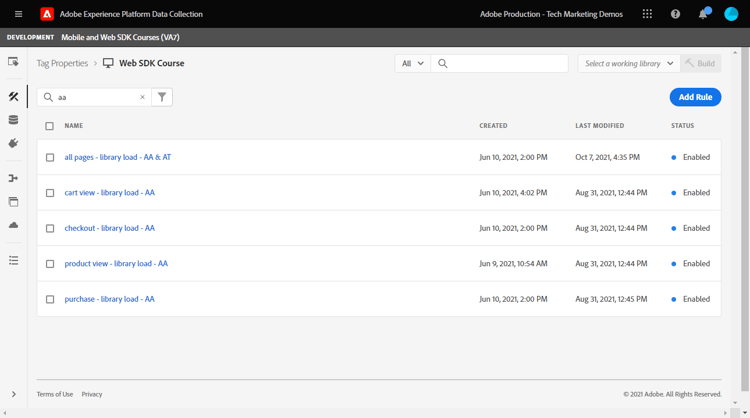
Task: Open the hamburger navigation menu
Action: [x=18, y=14]
